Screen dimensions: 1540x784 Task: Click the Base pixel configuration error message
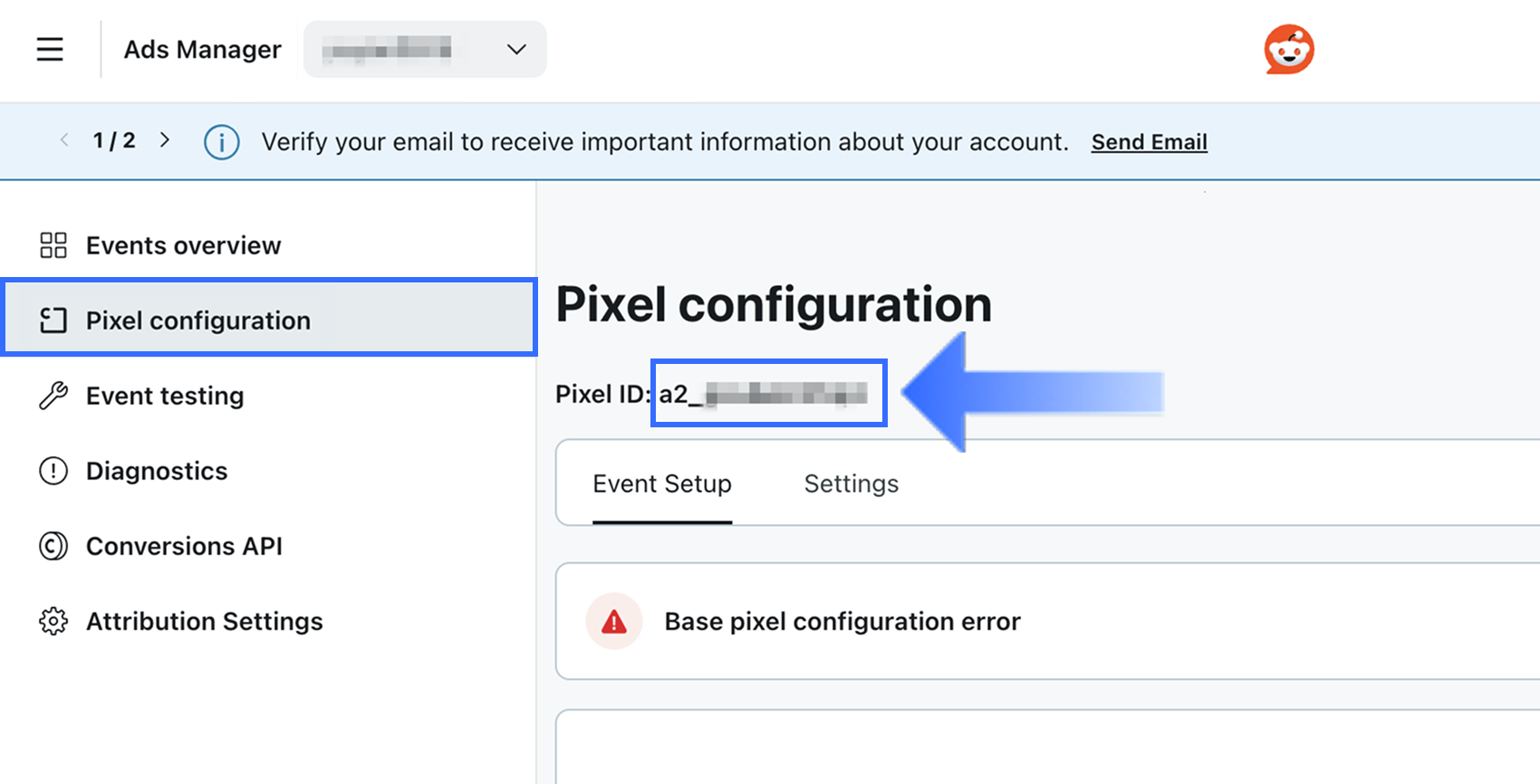(x=842, y=621)
